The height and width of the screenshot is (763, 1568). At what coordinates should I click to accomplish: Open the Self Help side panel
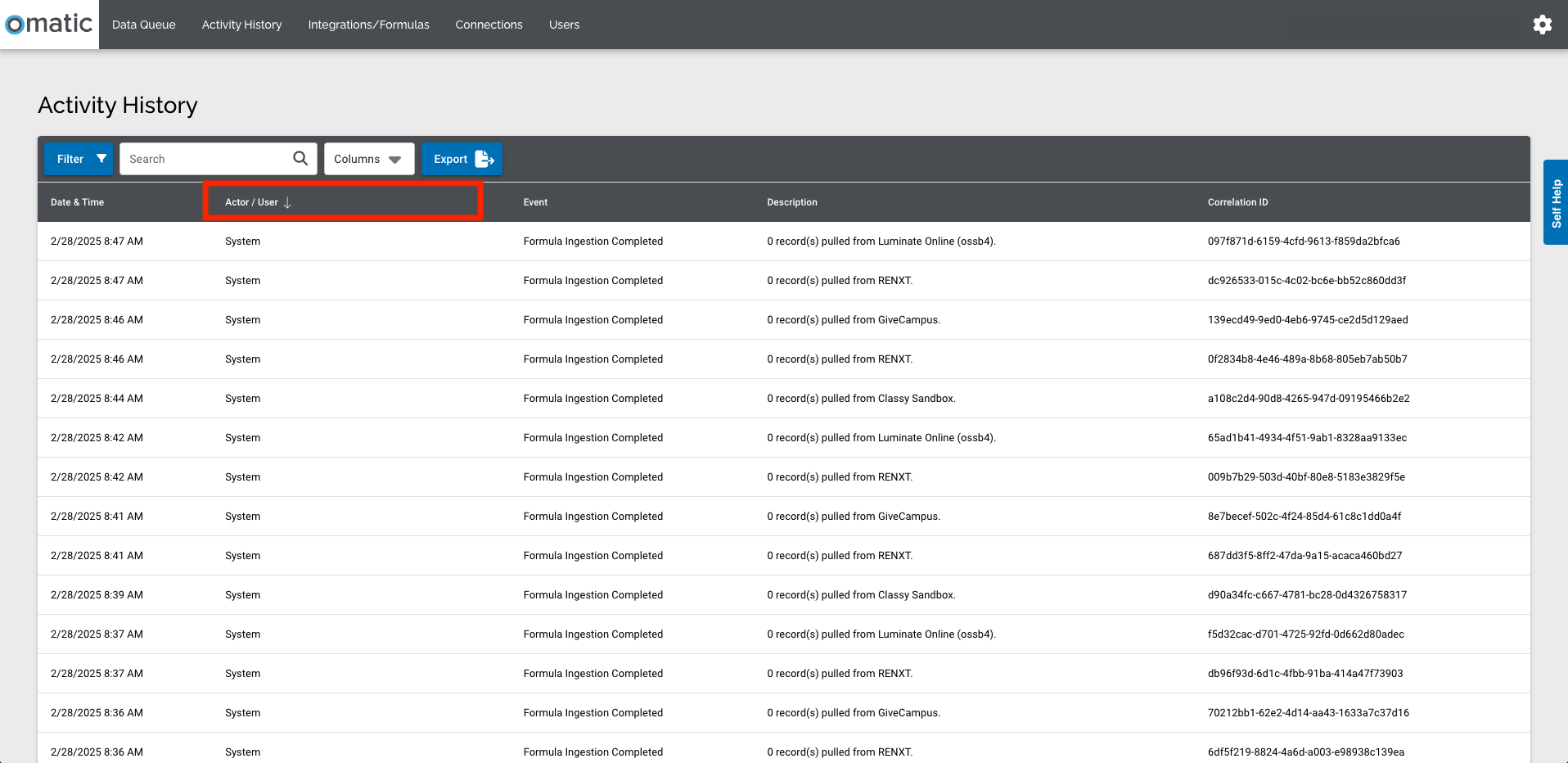click(x=1556, y=201)
